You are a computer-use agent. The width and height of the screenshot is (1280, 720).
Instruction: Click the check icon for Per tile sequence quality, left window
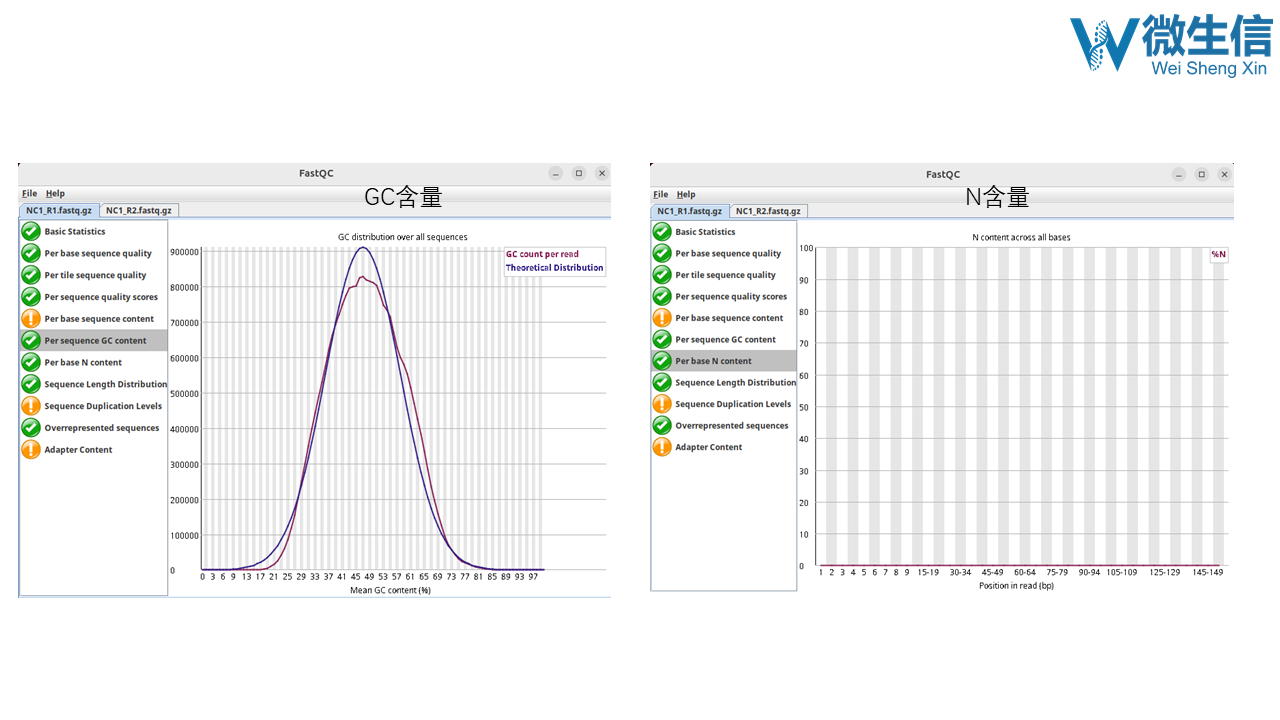(x=31, y=276)
